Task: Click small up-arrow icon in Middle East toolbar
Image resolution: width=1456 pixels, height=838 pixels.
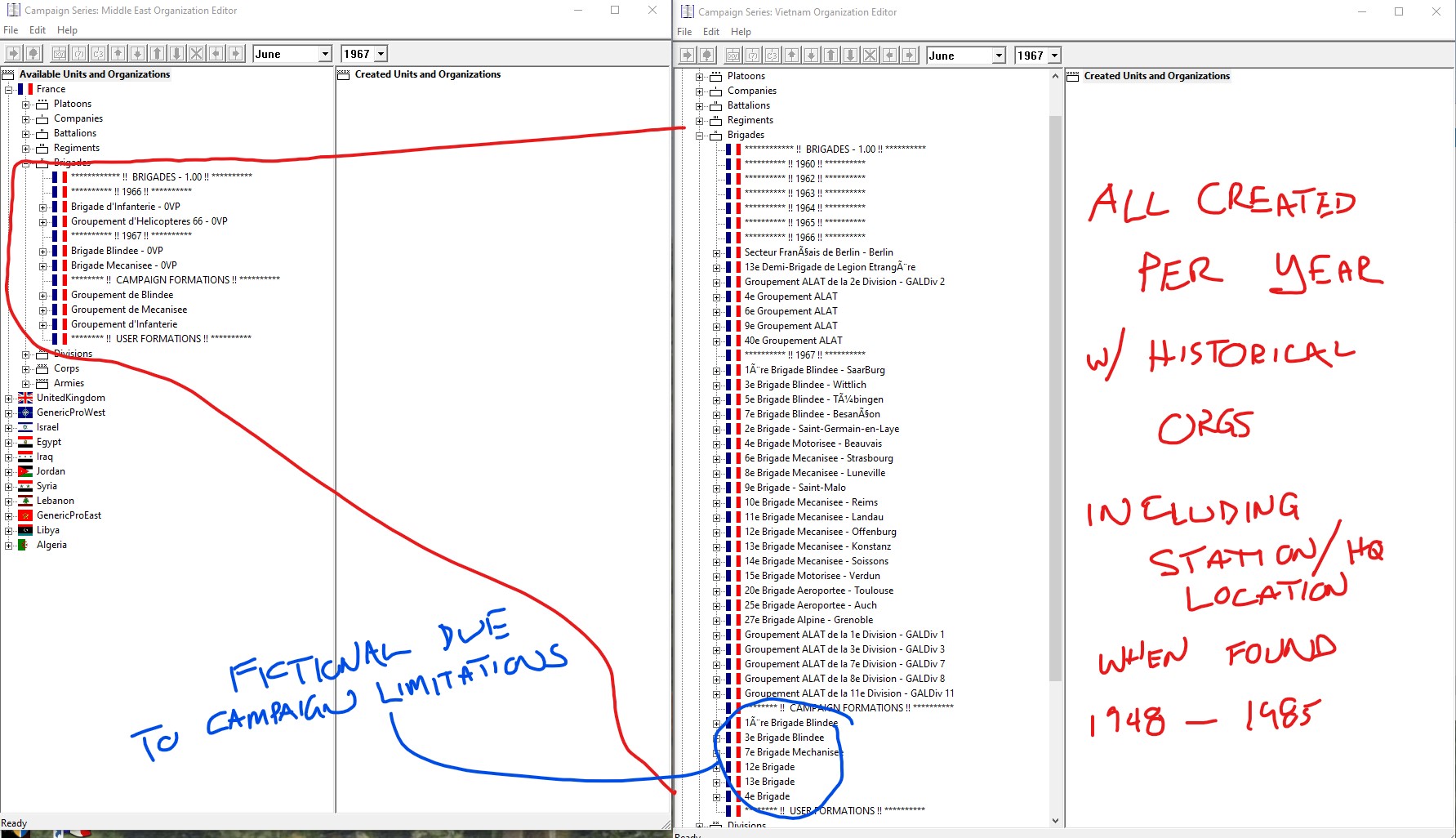Action: click(x=118, y=54)
